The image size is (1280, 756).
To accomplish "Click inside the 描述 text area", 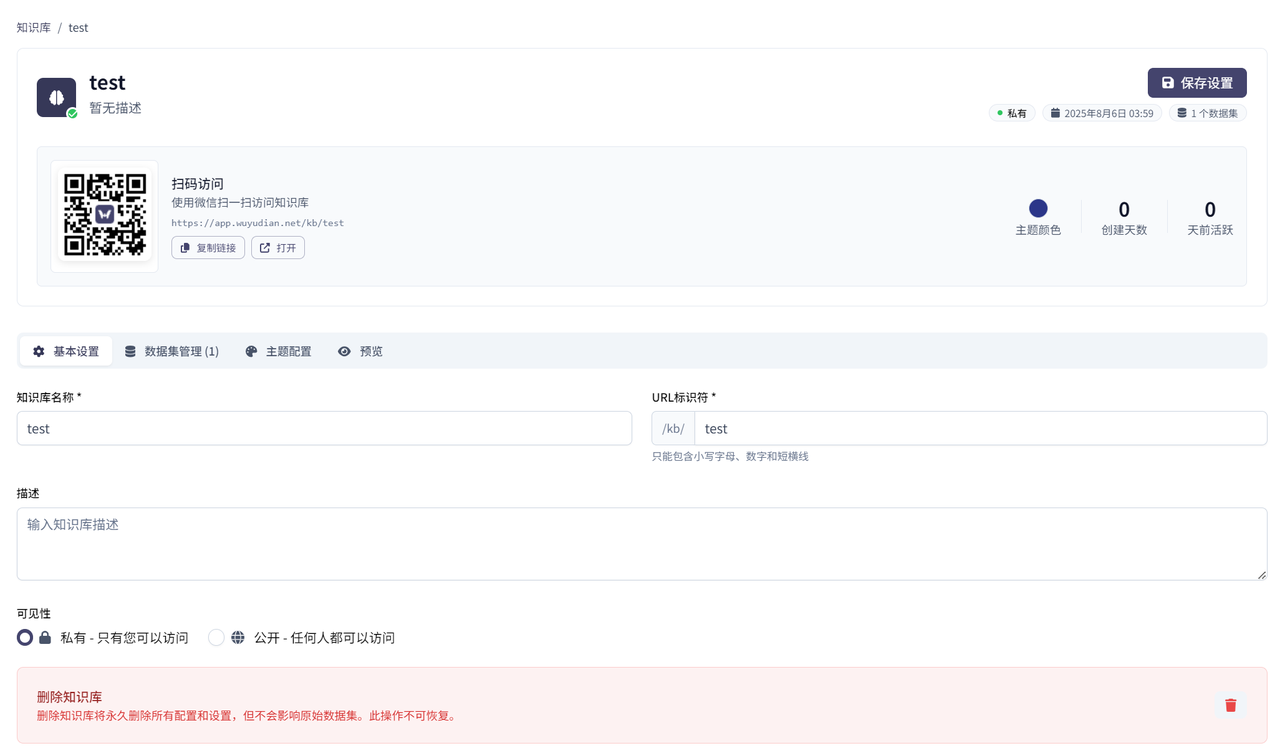I will point(640,543).
